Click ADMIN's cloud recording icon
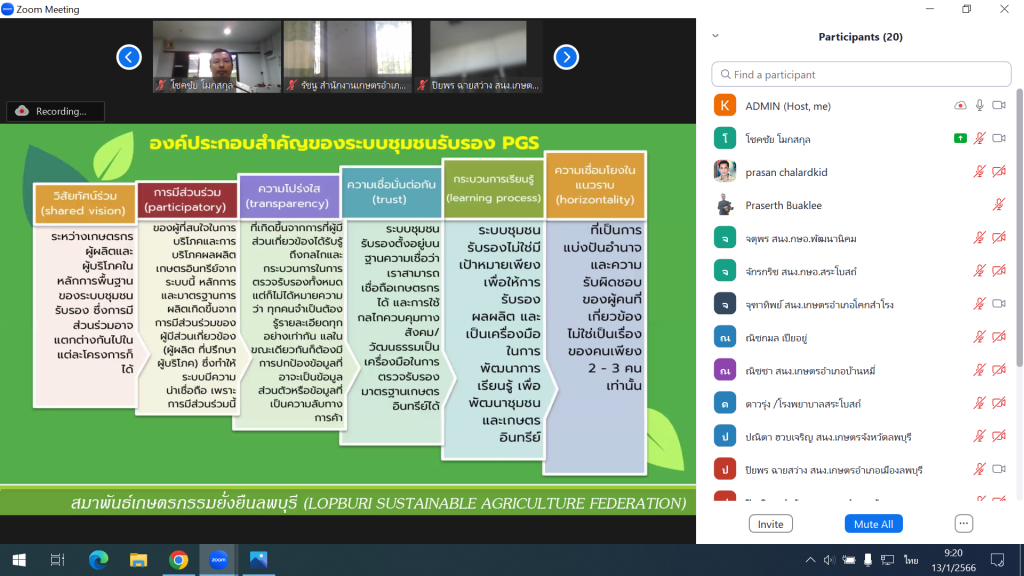This screenshot has height=576, width=1024. click(x=961, y=106)
